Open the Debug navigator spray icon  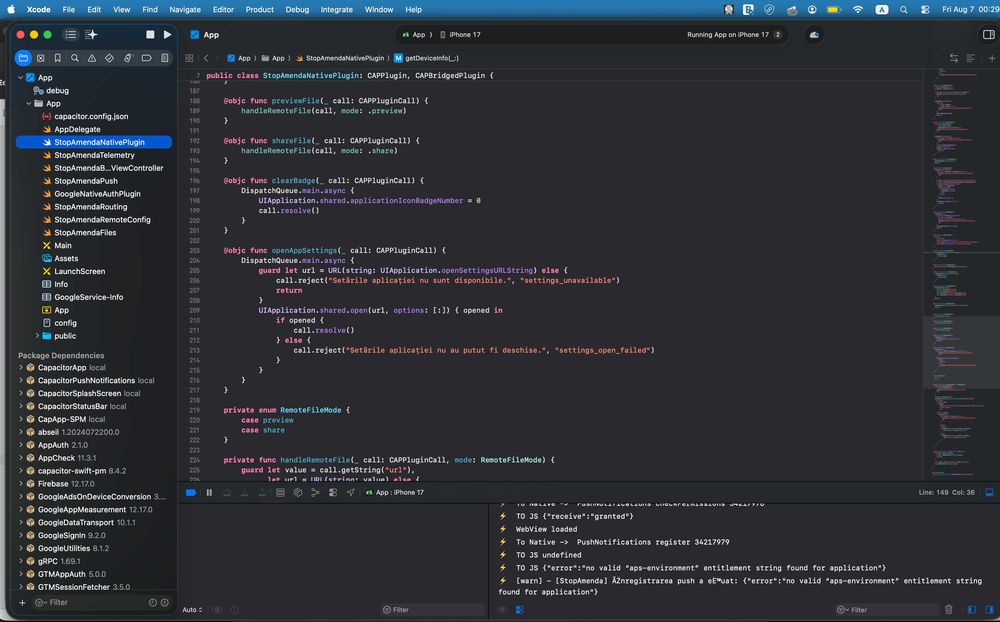pyautogui.click(x=128, y=58)
